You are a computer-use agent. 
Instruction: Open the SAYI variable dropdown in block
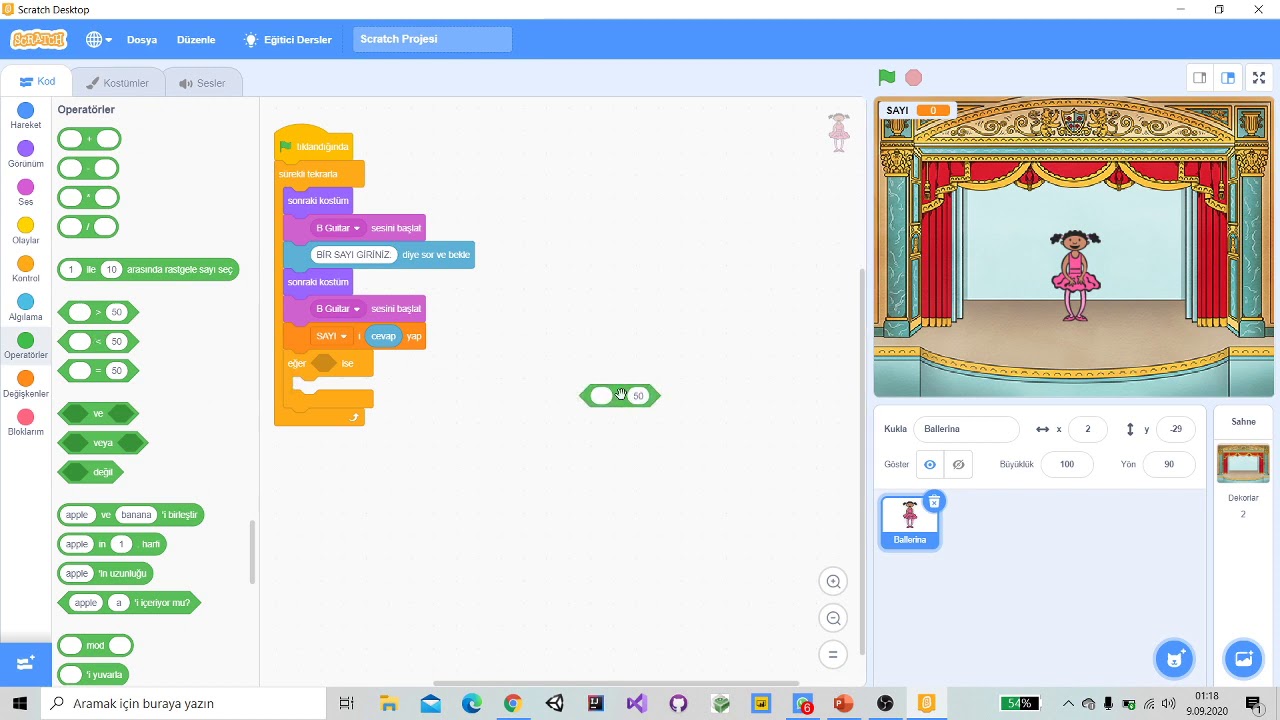331,336
